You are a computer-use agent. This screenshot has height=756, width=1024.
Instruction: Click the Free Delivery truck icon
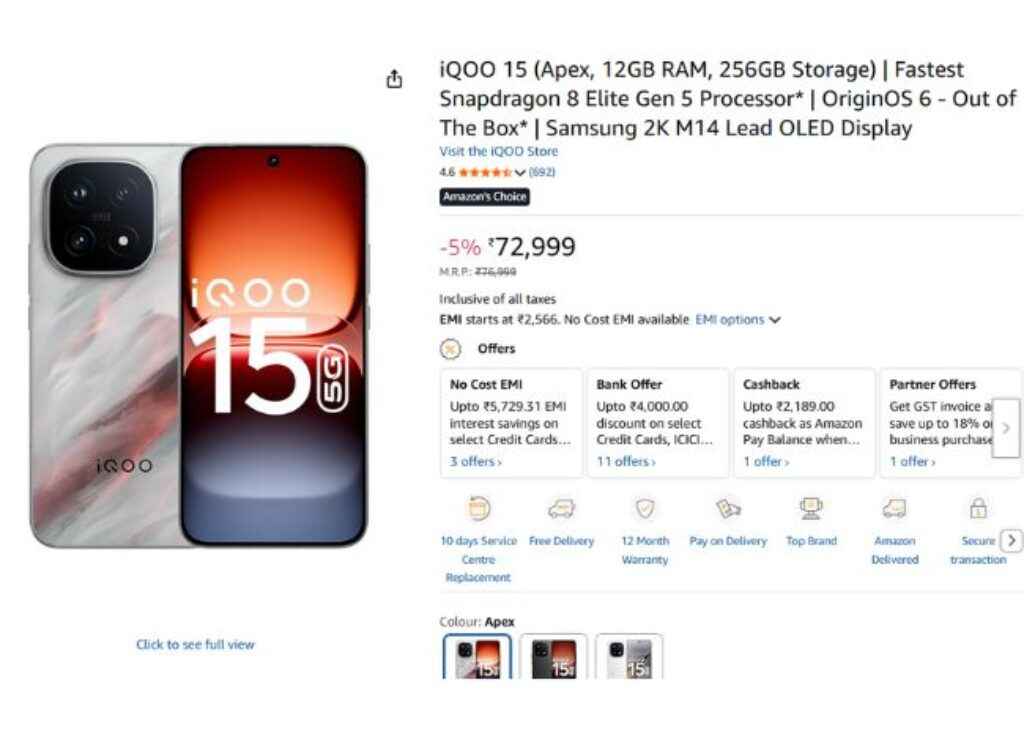pos(561,509)
